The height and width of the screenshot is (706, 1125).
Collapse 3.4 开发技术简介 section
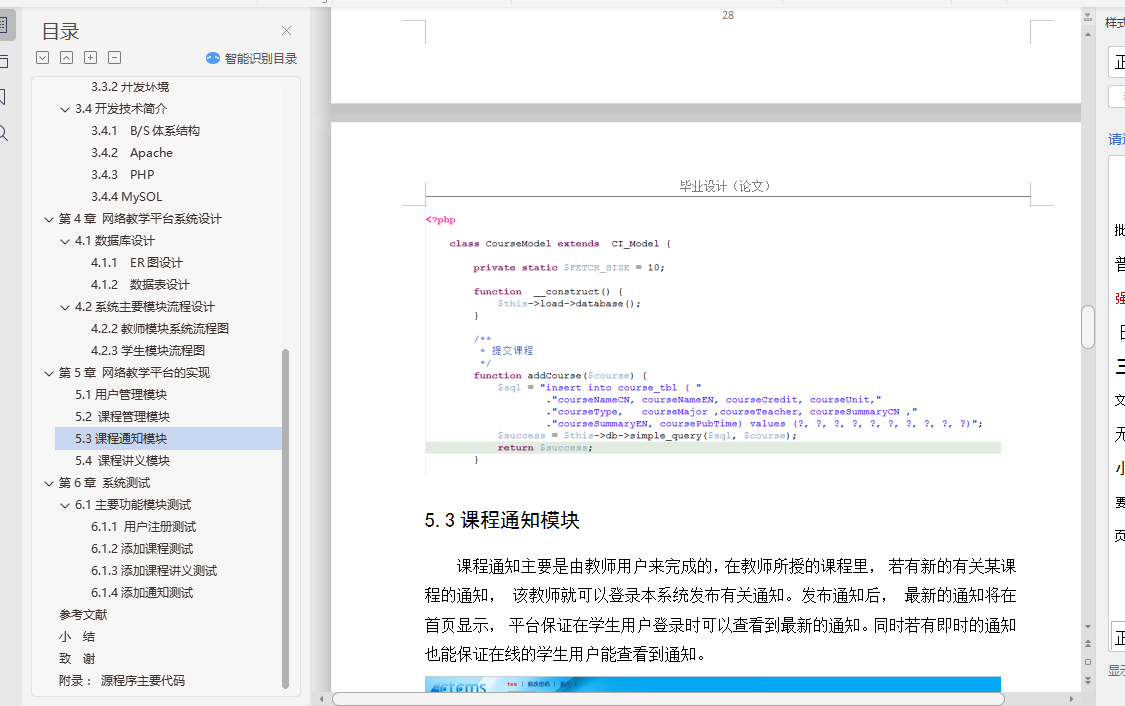(65, 109)
